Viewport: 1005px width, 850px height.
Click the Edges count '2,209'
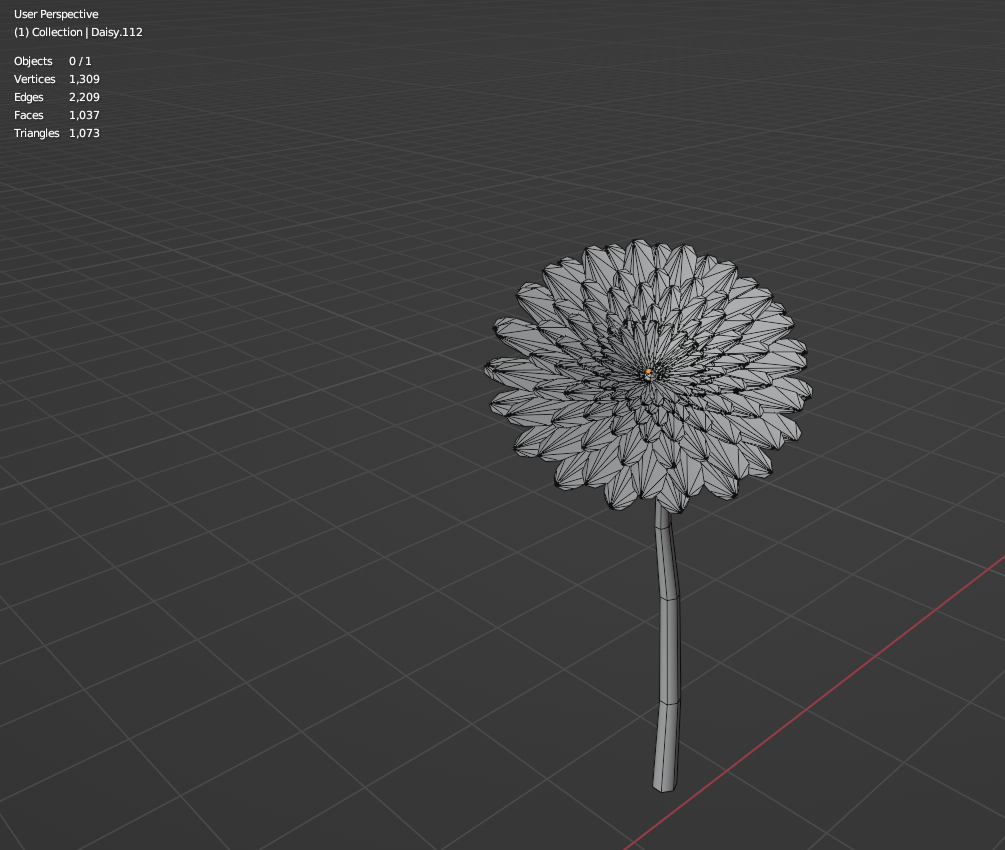tap(84, 97)
